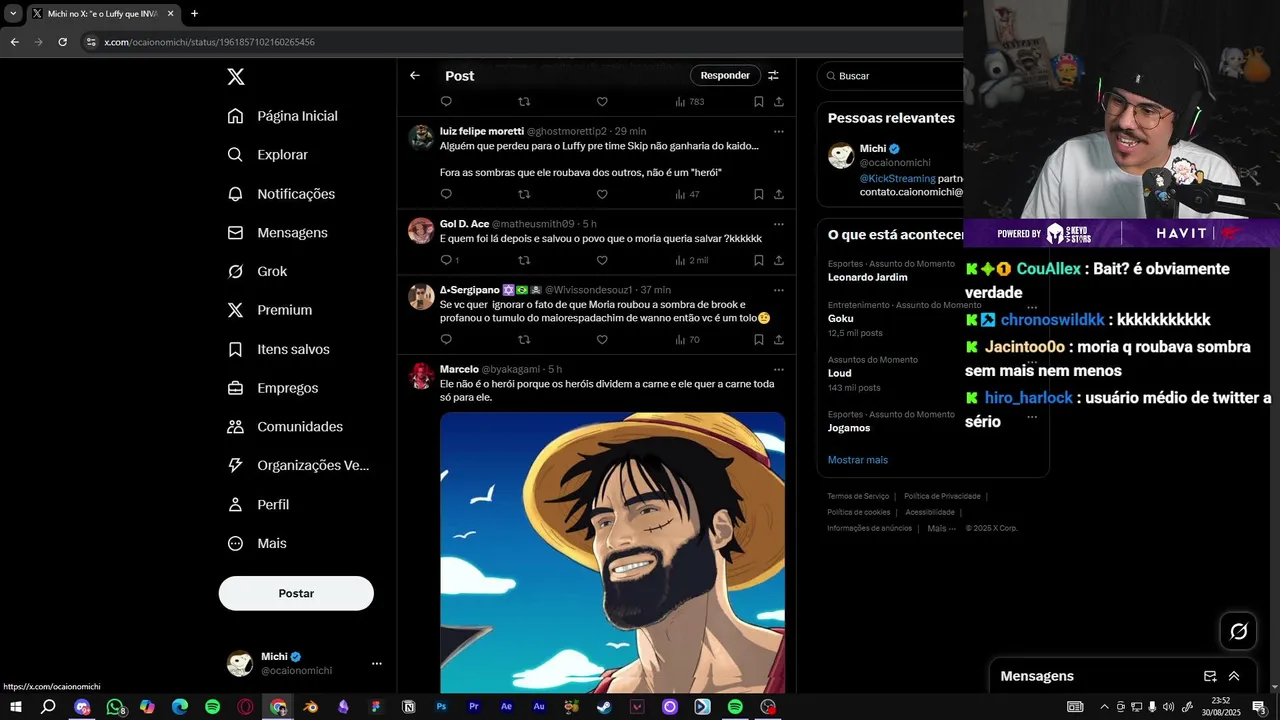Share luiz felipe moretti's comment

coord(779,194)
